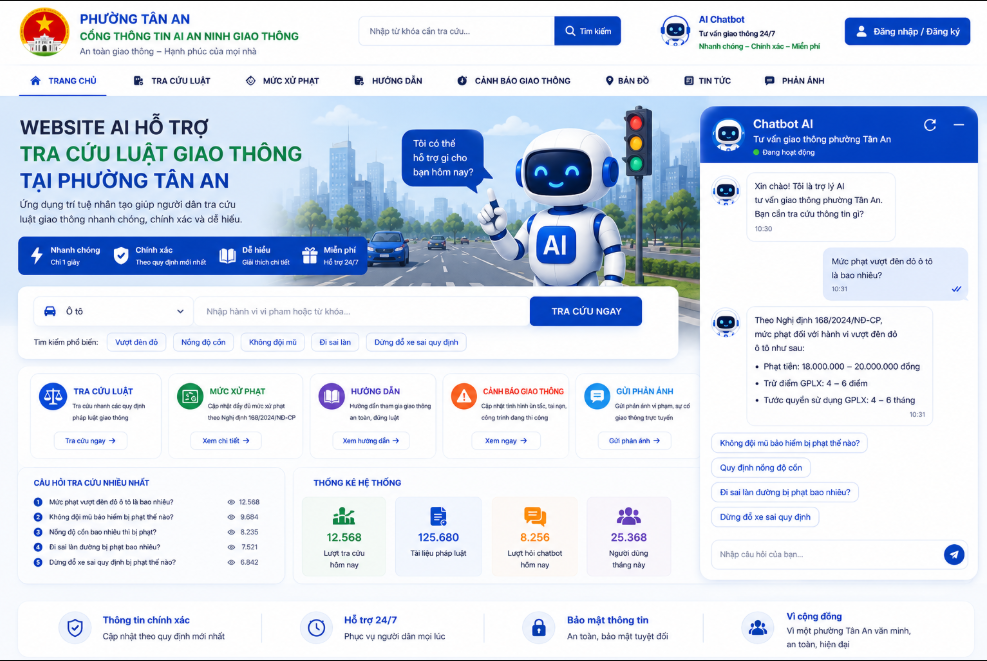987x661 pixels.
Task: Click the clock icon beside Hỗ trợ 24/7
Action: [x=316, y=628]
